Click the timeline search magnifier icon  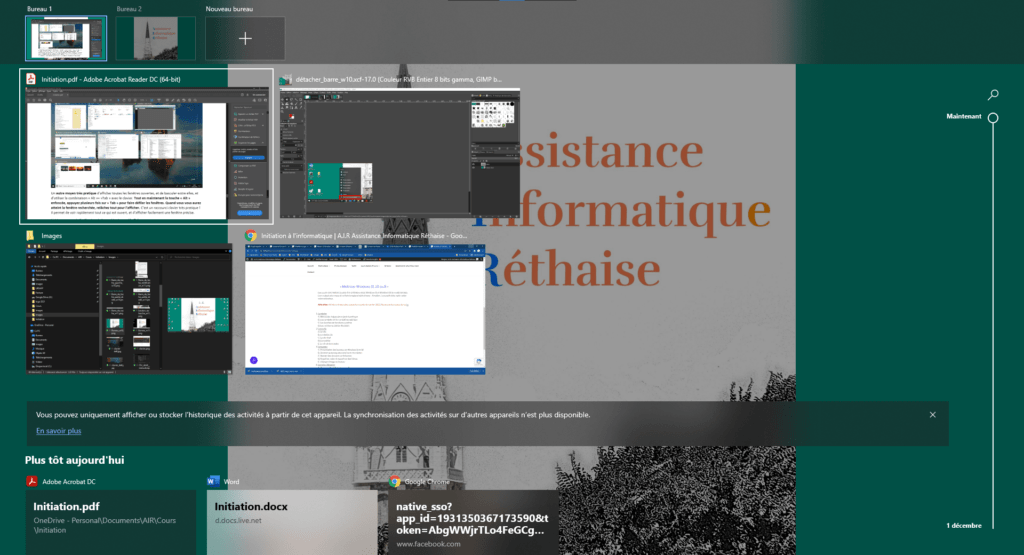click(x=993, y=95)
